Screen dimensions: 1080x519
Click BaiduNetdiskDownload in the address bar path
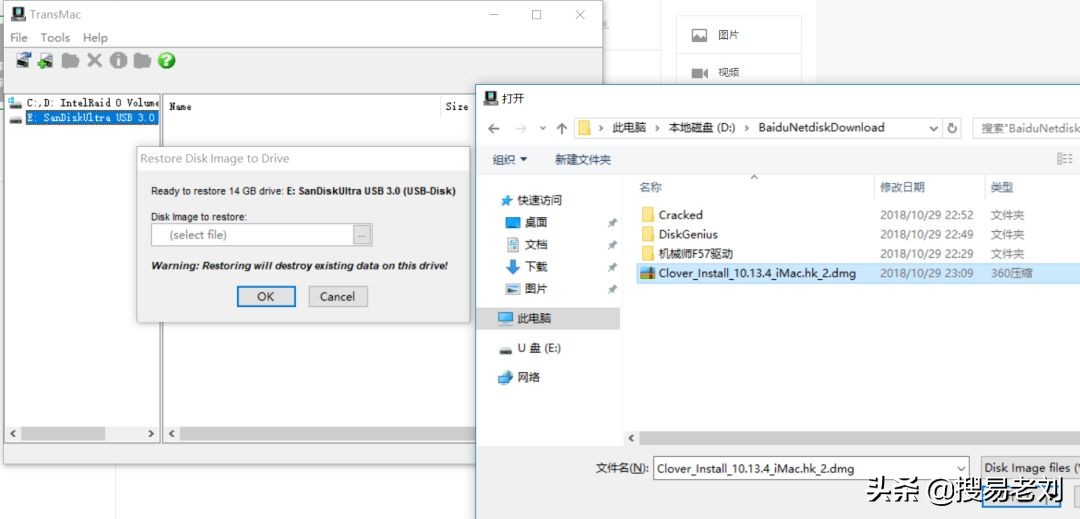tap(821, 128)
